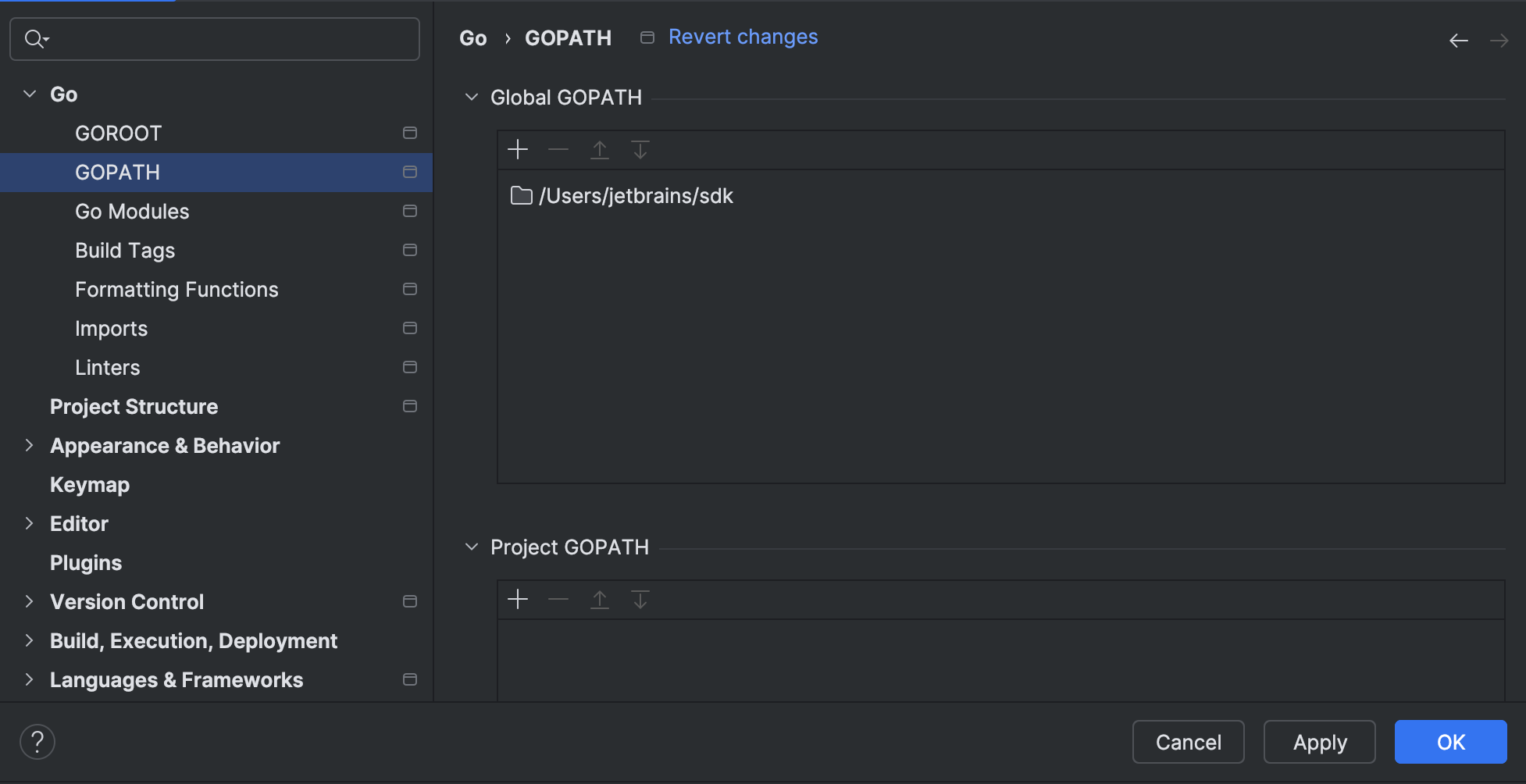Click the search magnifier in settings search
1526x784 pixels.
[x=33, y=37]
